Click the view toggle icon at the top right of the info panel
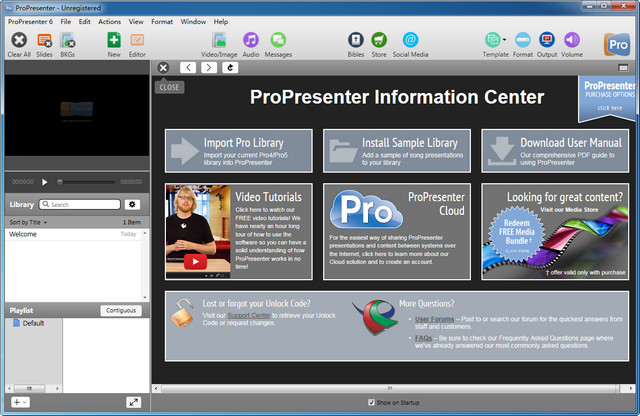The height and width of the screenshot is (416, 640). [623, 68]
